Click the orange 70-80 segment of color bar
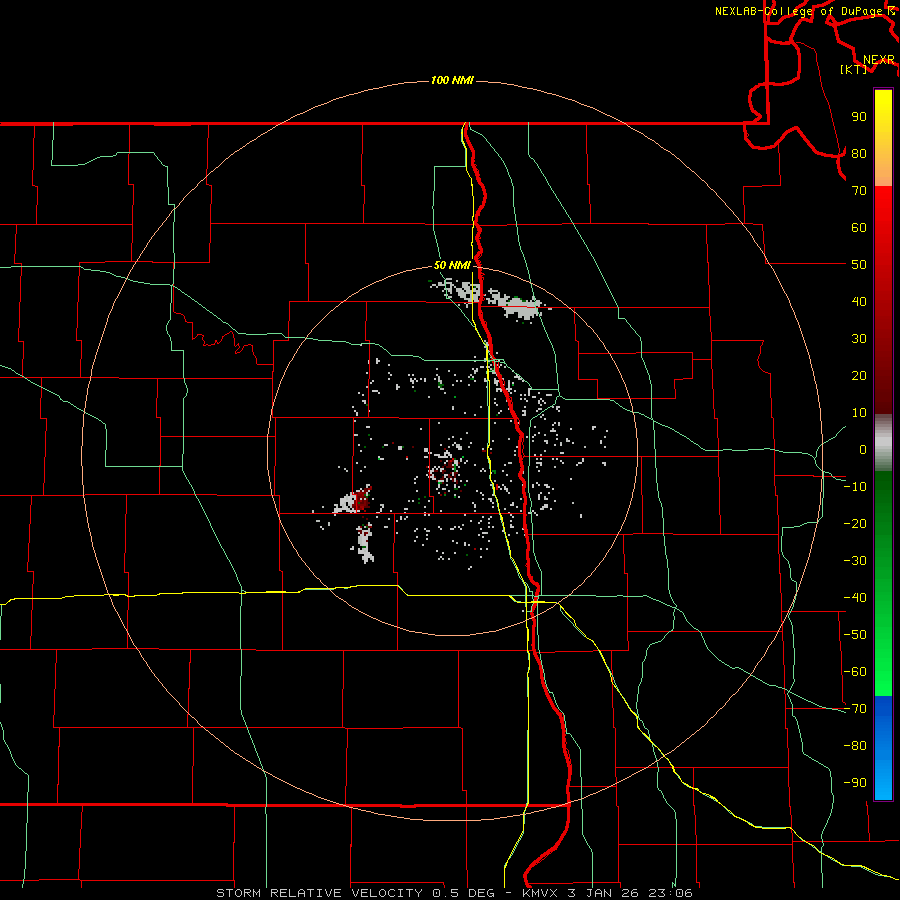 click(883, 169)
